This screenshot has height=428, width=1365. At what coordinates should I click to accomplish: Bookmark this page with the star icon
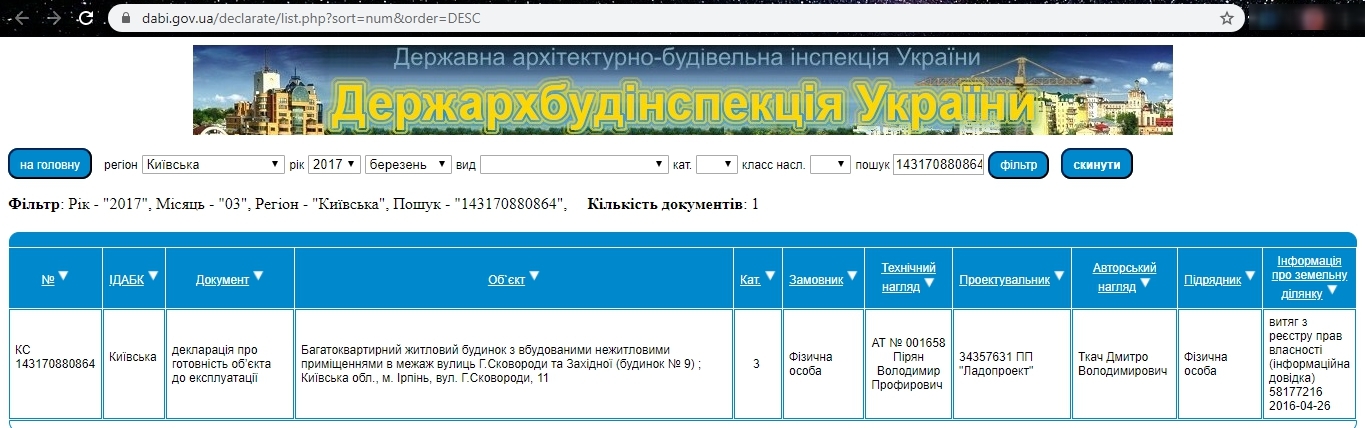pyautogui.click(x=1227, y=18)
